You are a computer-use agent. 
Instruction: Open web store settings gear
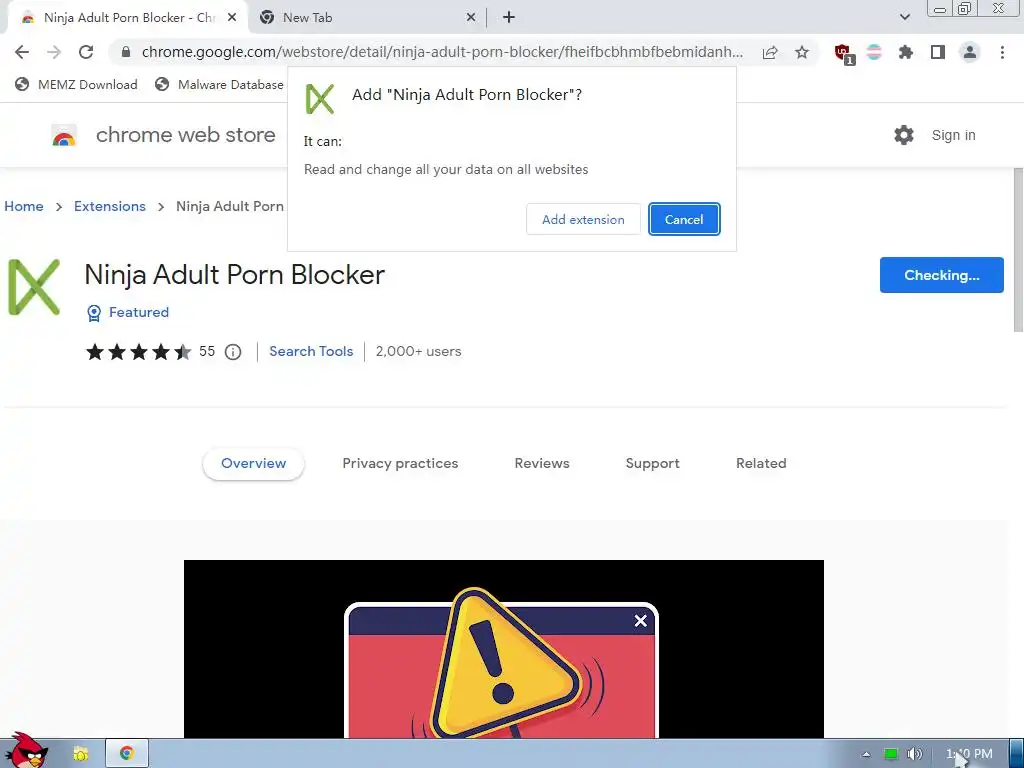904,135
